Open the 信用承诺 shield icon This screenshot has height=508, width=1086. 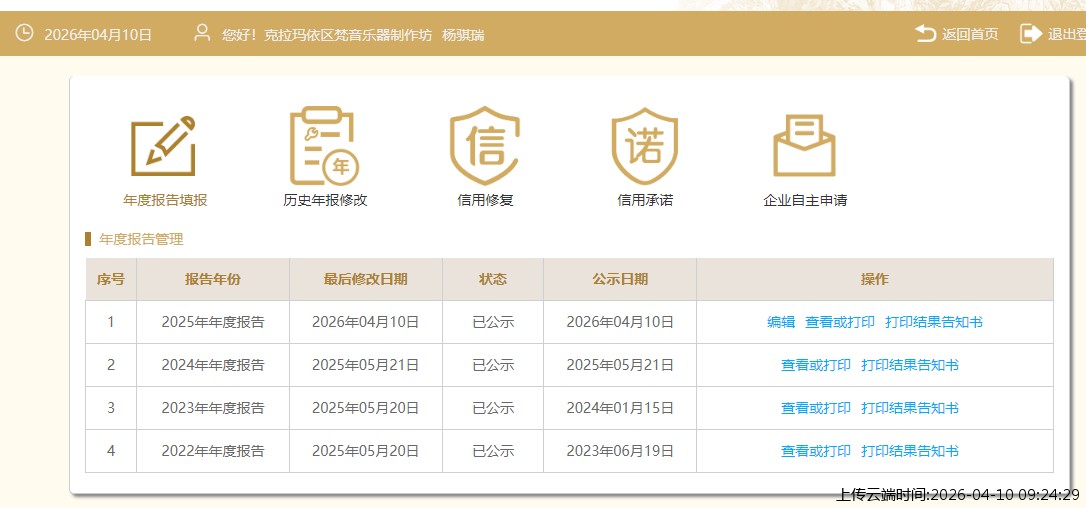point(645,146)
